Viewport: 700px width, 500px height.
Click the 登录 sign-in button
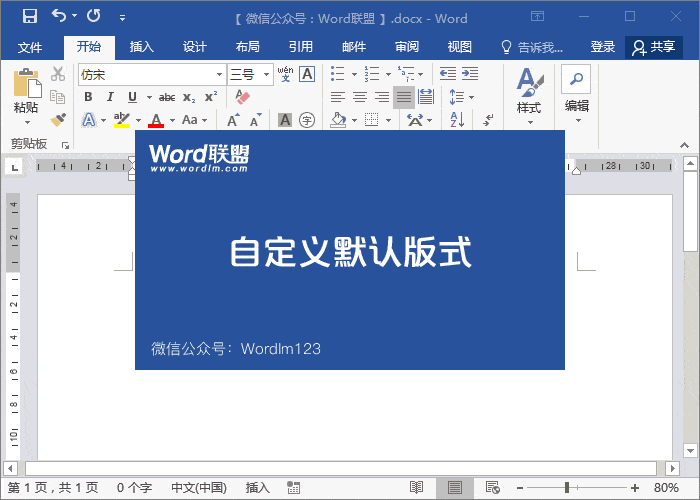(x=603, y=47)
